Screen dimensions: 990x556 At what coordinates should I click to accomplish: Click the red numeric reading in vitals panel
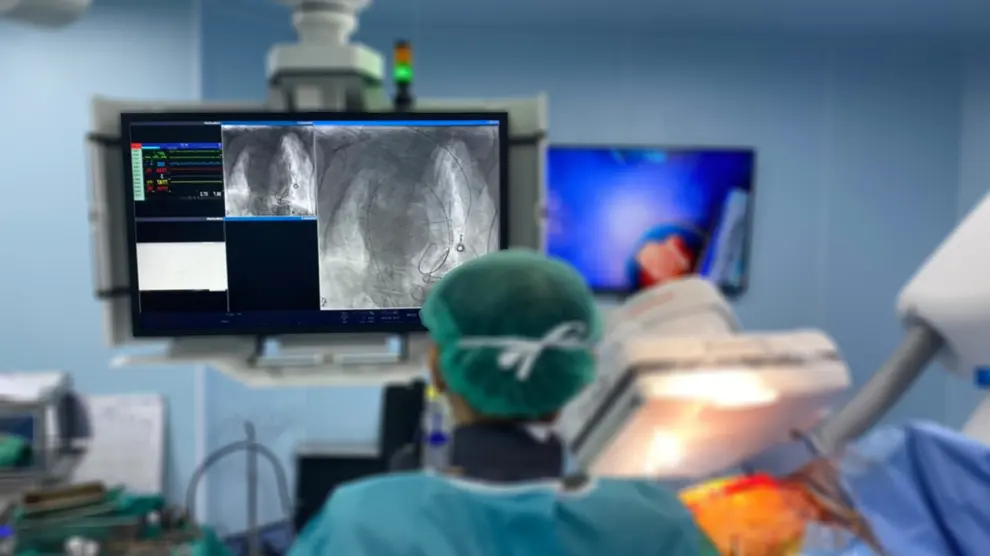(x=161, y=170)
